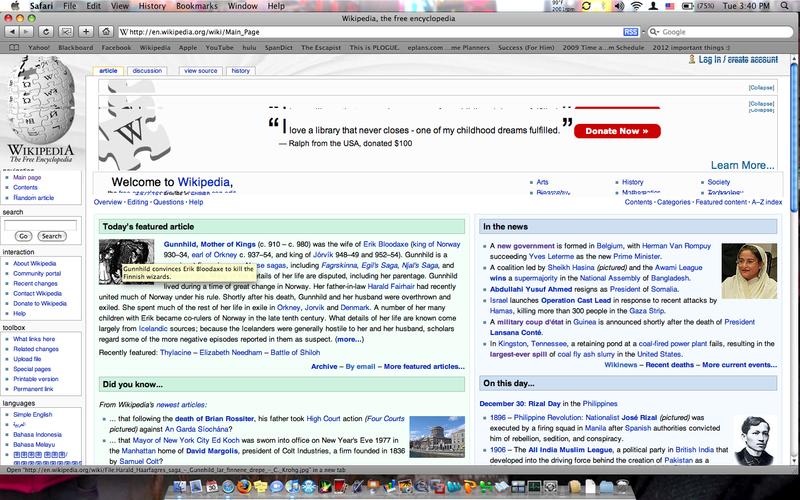Open iChat speech bubble icon in Dock
This screenshot has width=800, height=500.
(277, 486)
